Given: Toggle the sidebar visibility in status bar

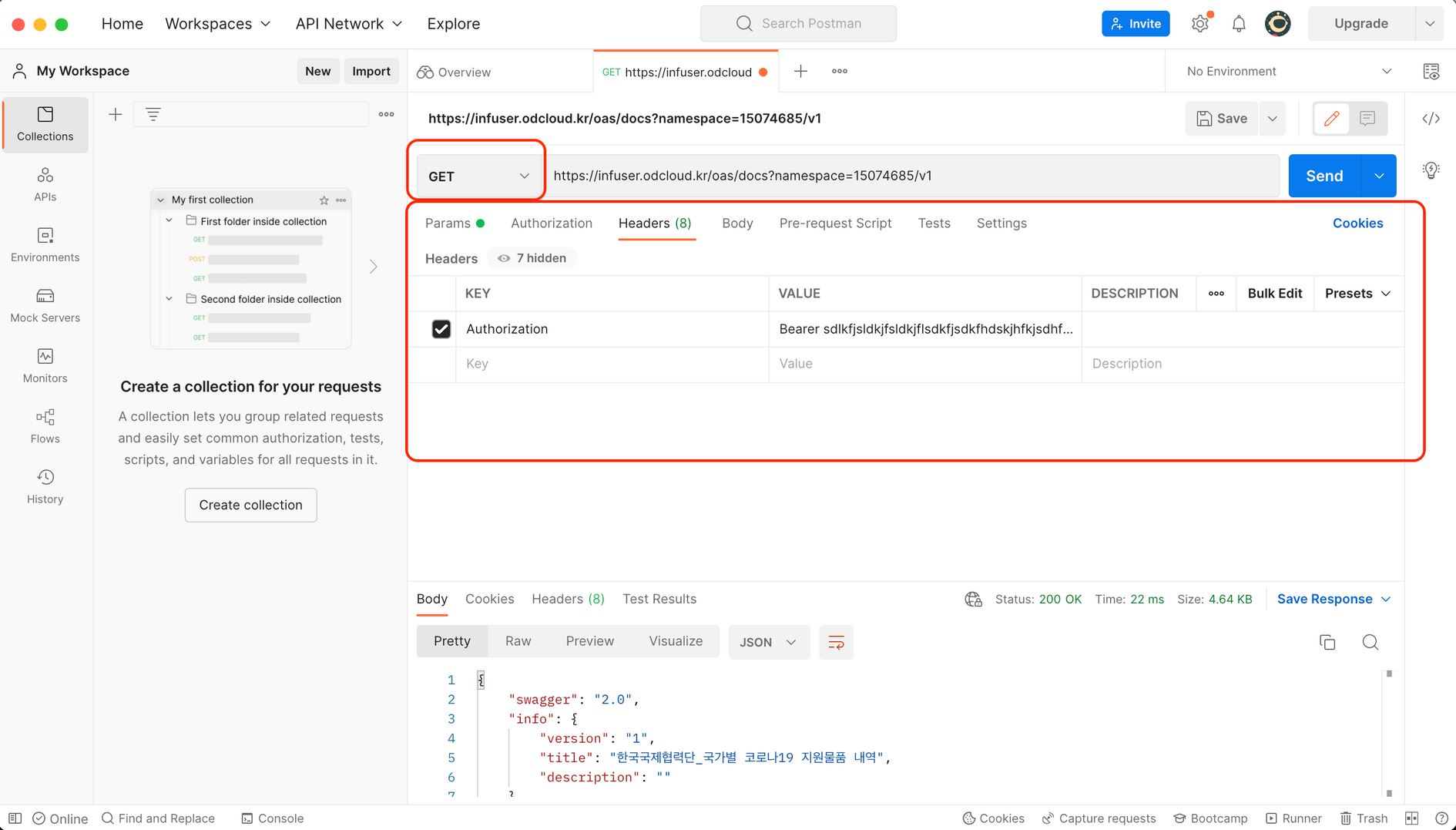Looking at the screenshot, I should (x=15, y=818).
